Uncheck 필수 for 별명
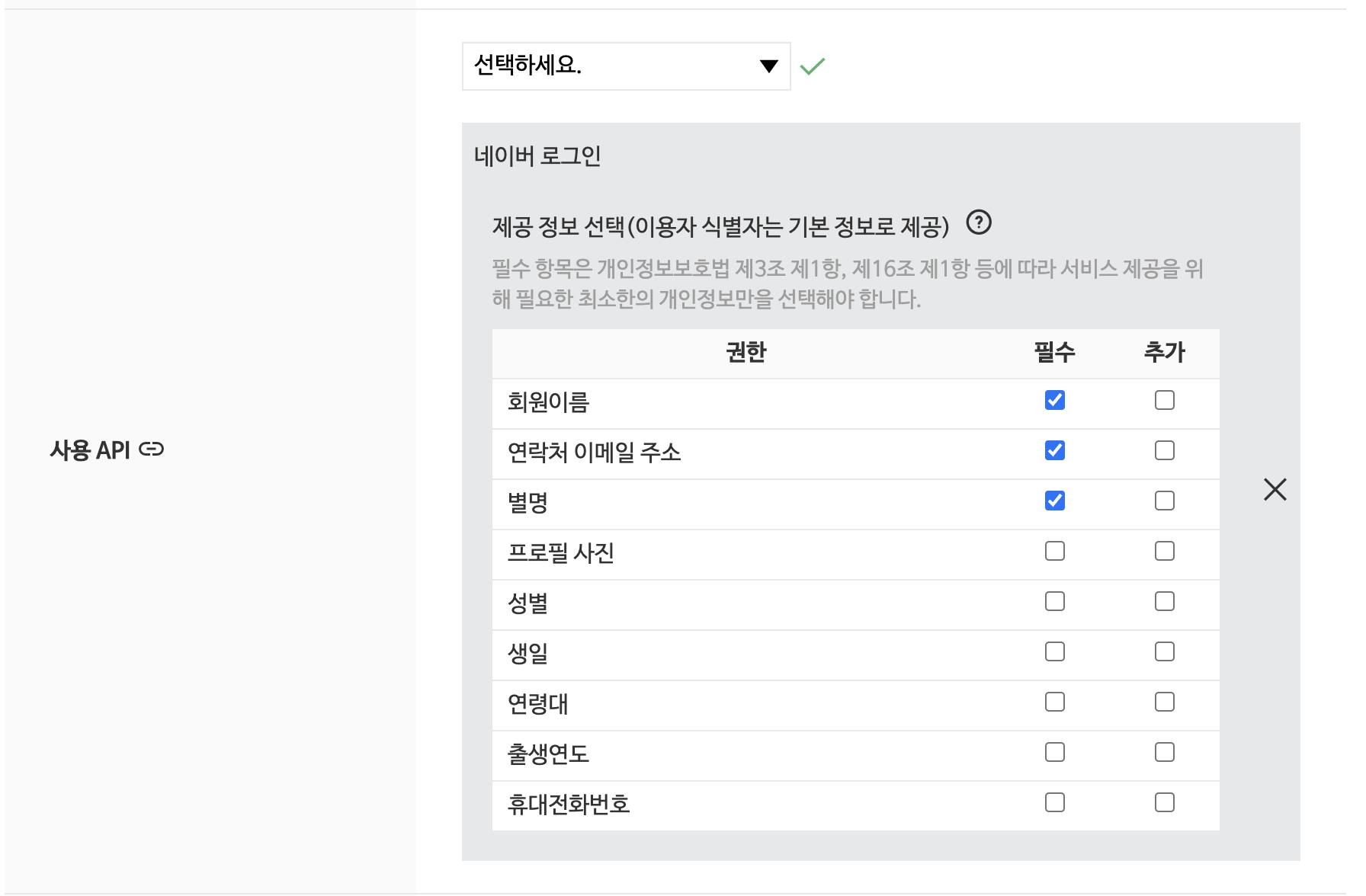 (x=1055, y=501)
